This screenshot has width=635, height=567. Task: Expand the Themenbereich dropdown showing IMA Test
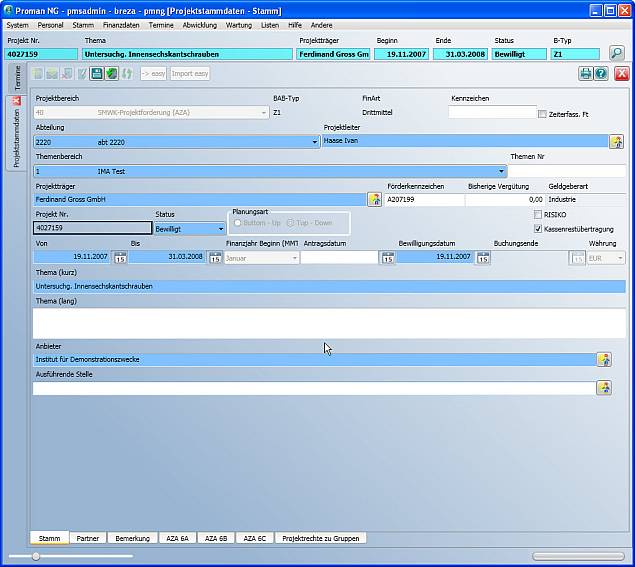[501, 171]
